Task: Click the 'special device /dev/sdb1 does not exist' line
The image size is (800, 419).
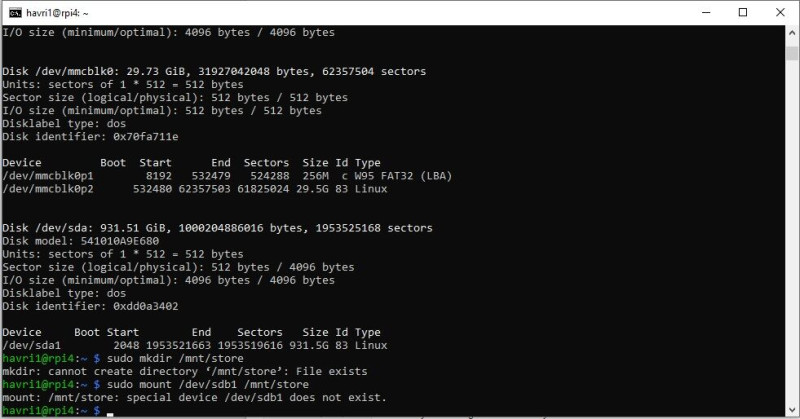Action: (x=194, y=398)
